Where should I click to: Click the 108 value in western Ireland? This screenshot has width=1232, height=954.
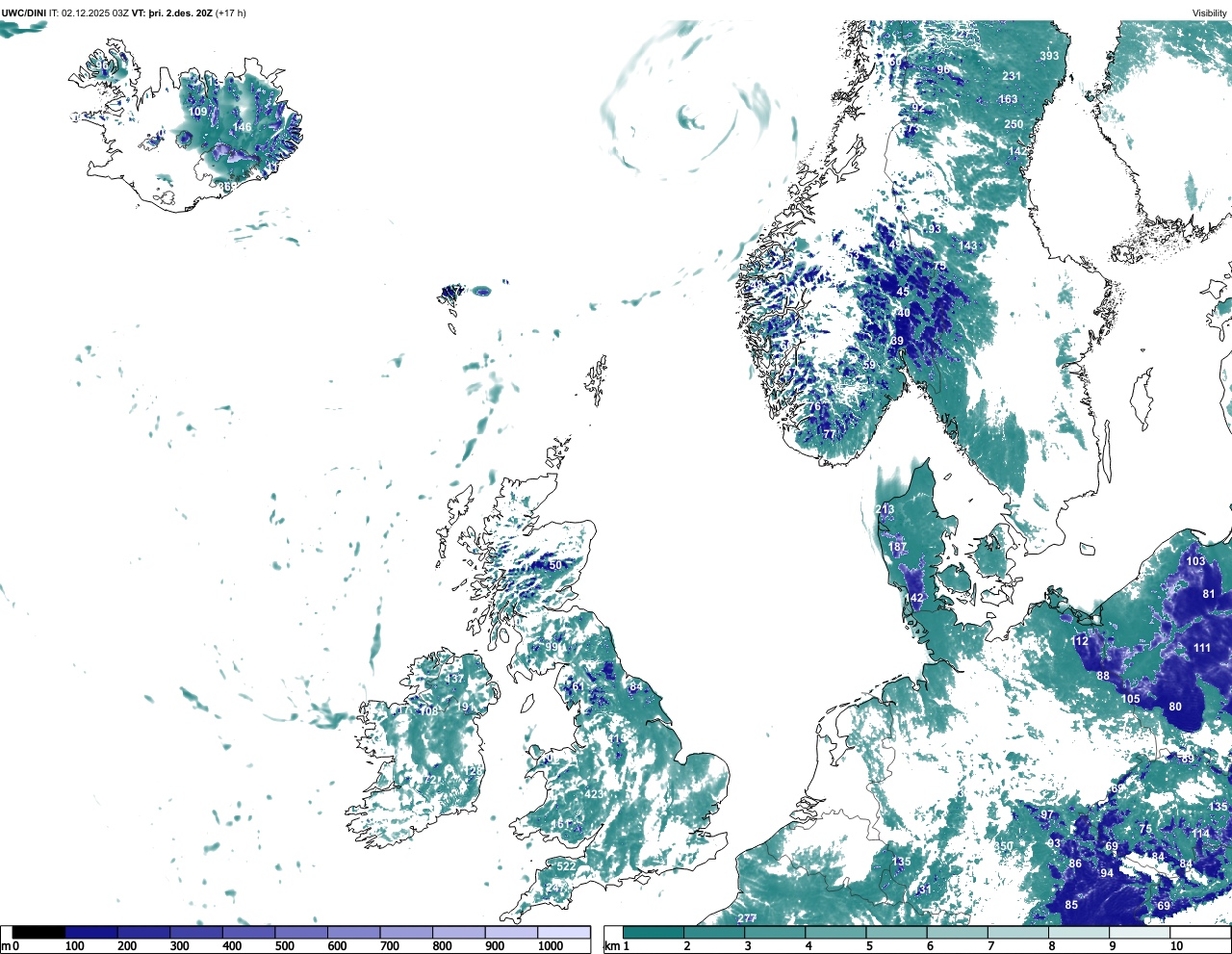(428, 711)
